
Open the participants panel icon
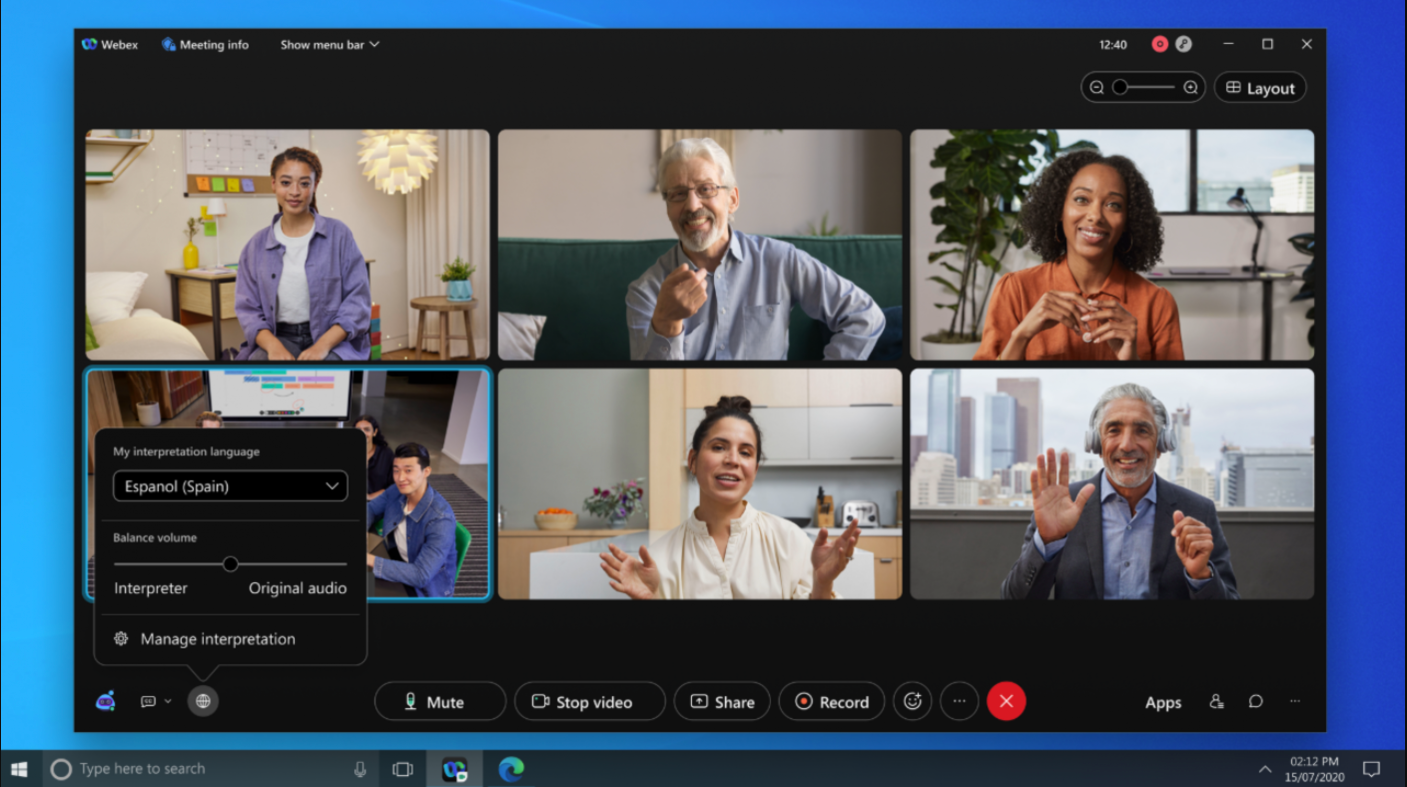pyautogui.click(x=1216, y=702)
